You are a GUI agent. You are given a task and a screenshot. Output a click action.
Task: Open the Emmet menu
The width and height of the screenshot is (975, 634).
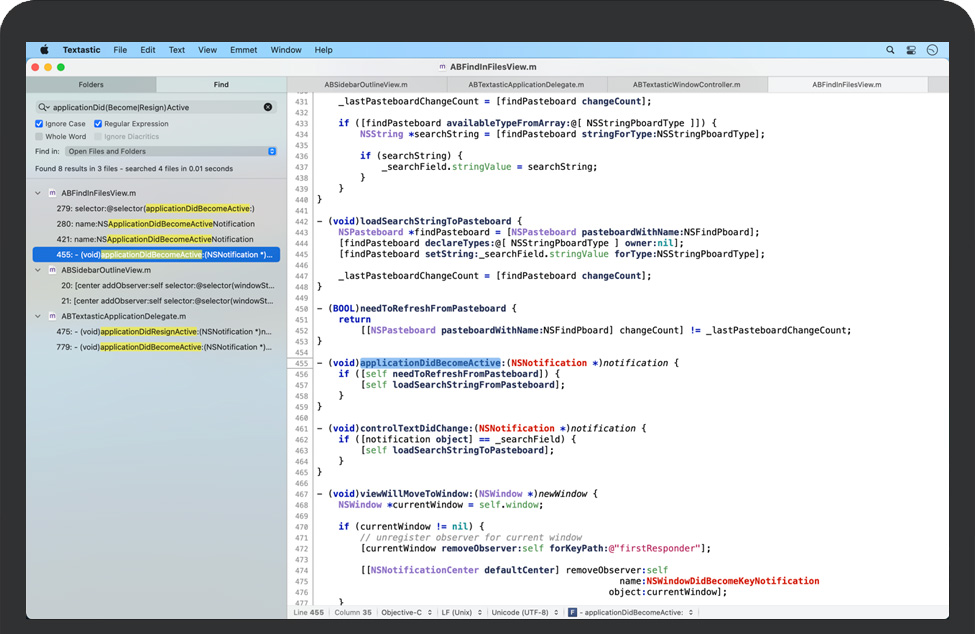(x=243, y=50)
